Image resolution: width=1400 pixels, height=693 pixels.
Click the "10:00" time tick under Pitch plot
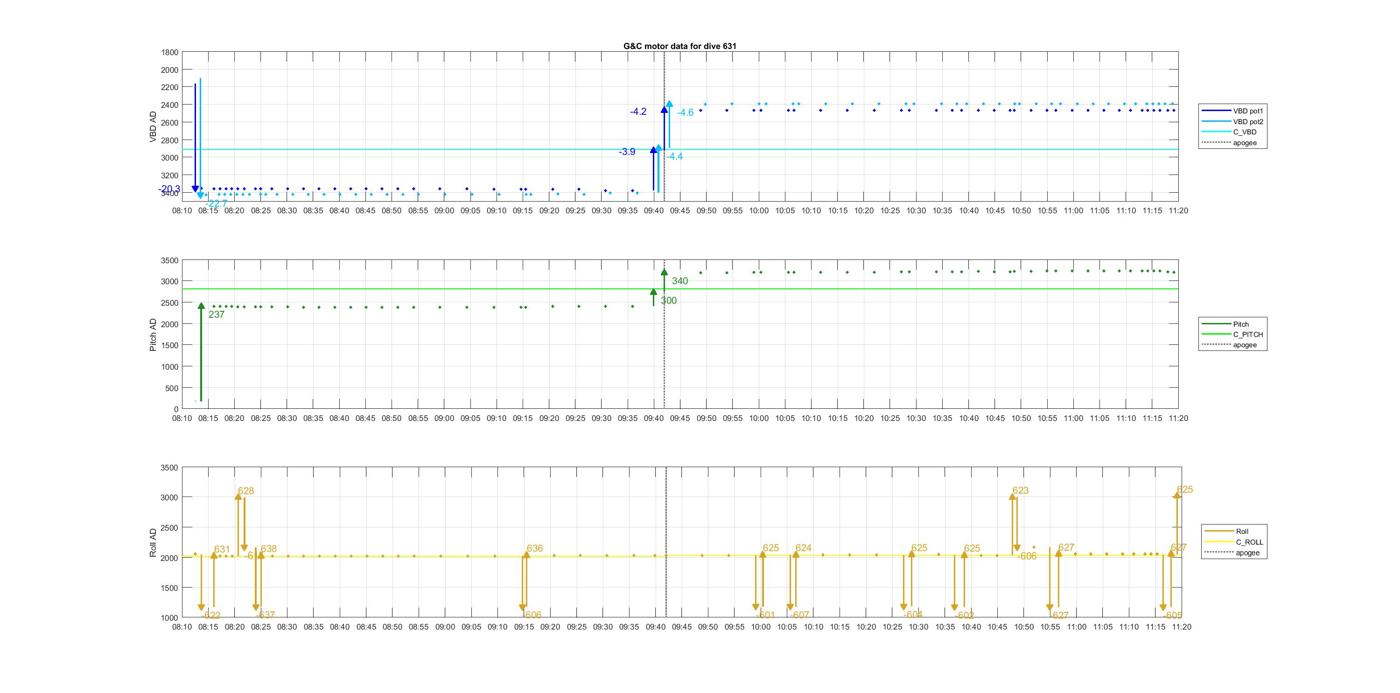point(759,418)
